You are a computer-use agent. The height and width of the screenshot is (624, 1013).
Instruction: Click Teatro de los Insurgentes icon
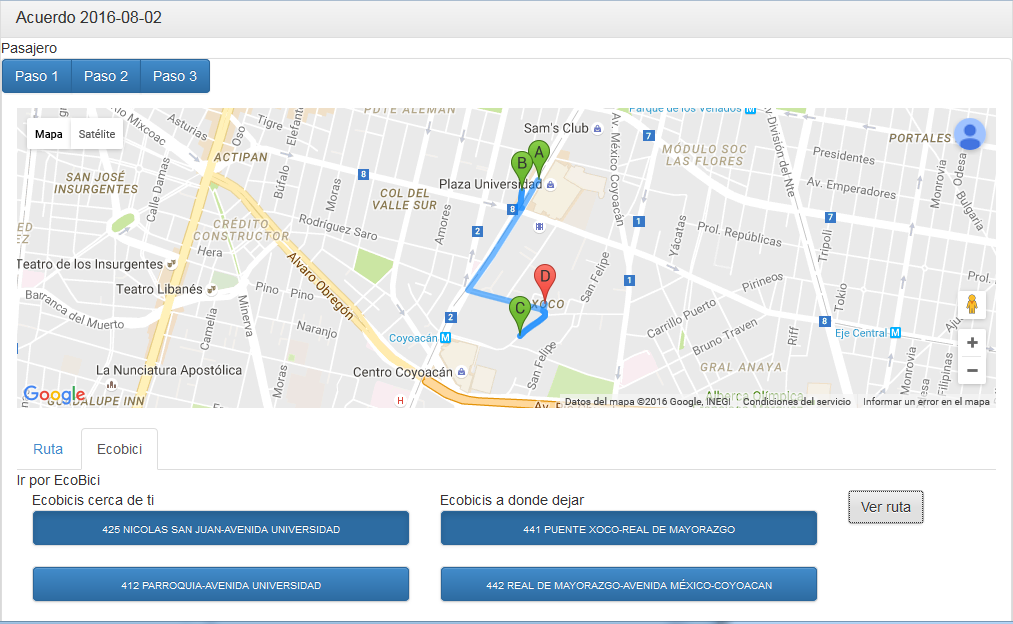pyautogui.click(x=171, y=264)
